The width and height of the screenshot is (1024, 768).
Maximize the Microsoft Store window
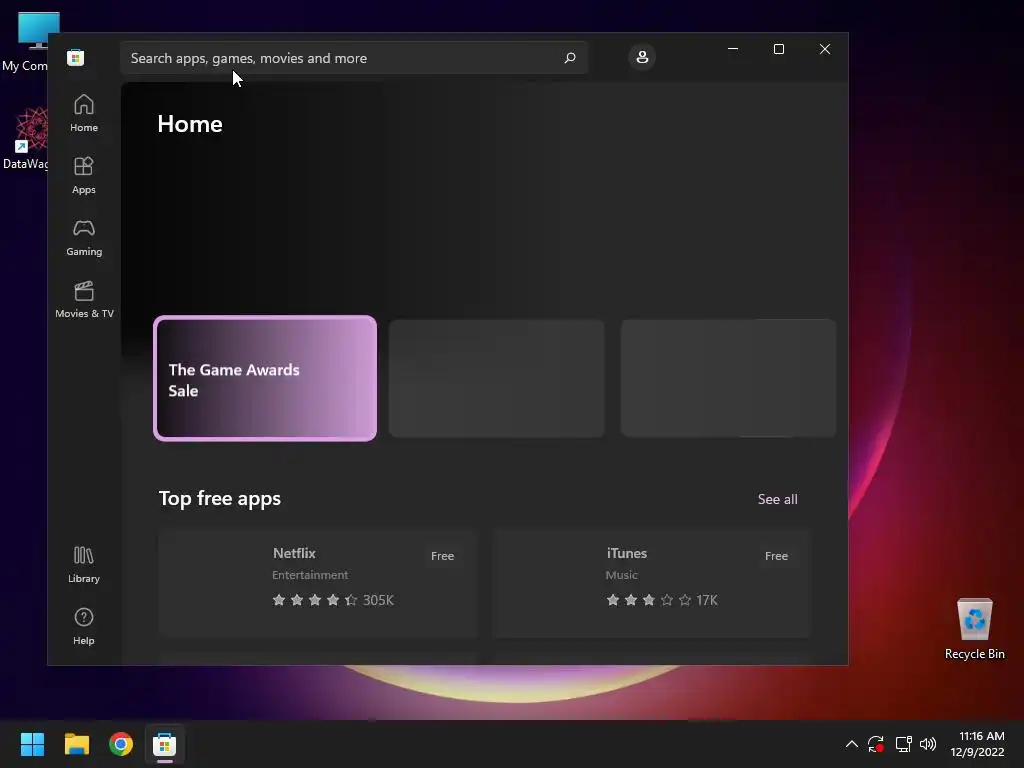pyautogui.click(x=778, y=49)
